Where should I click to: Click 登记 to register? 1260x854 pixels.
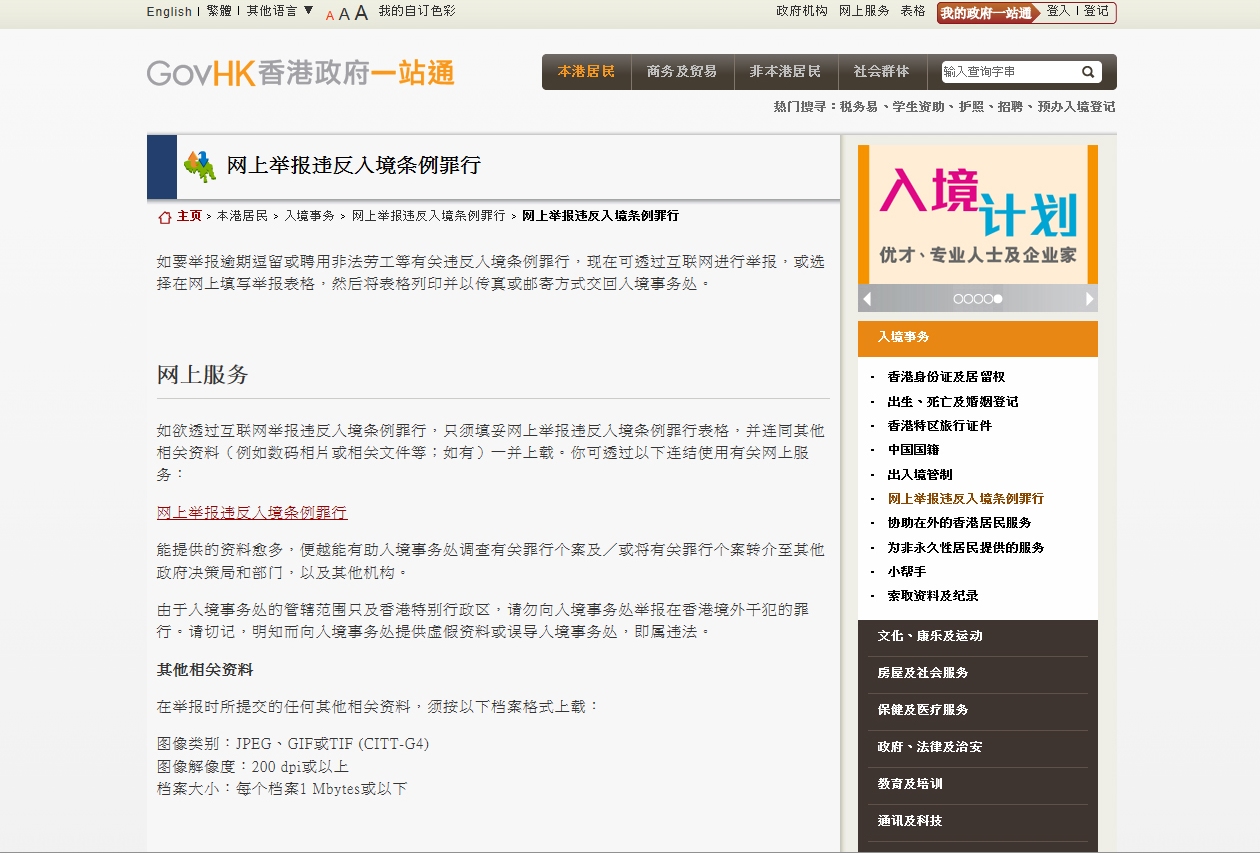pyautogui.click(x=1096, y=11)
